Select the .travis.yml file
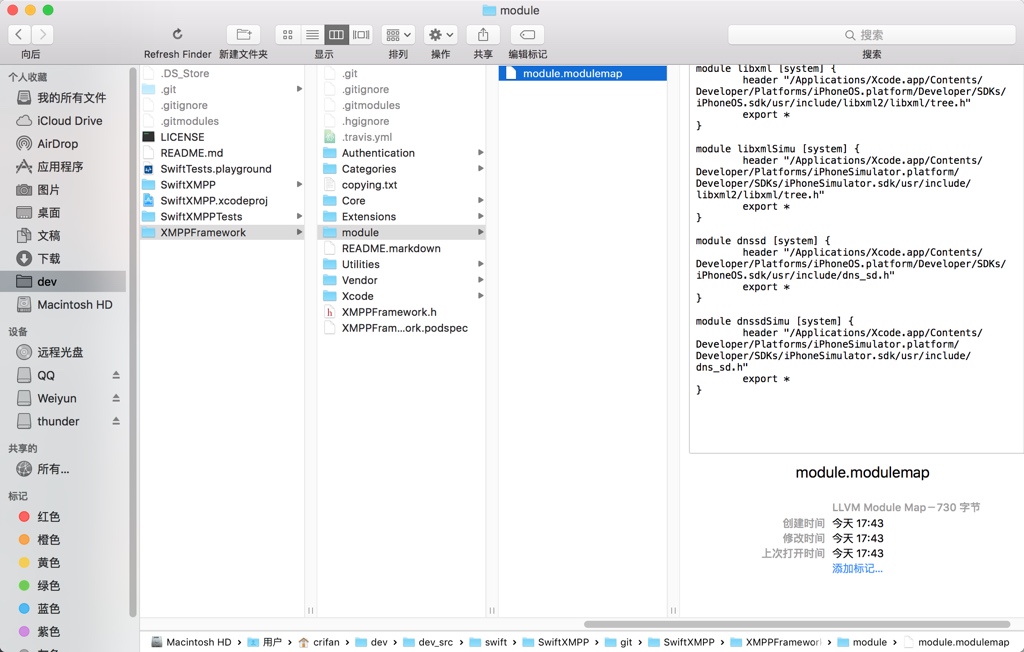Screen dimensions: 1024x652 pos(401,137)
